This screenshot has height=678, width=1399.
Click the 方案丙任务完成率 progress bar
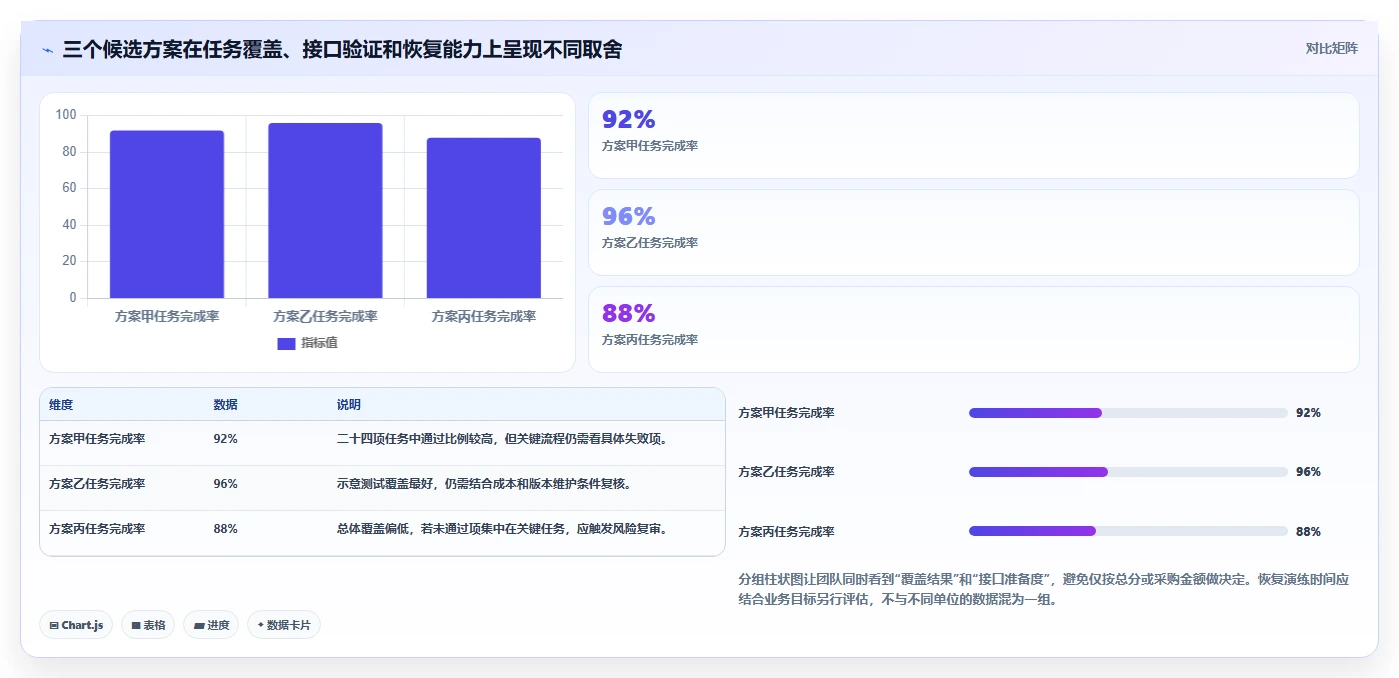1128,531
